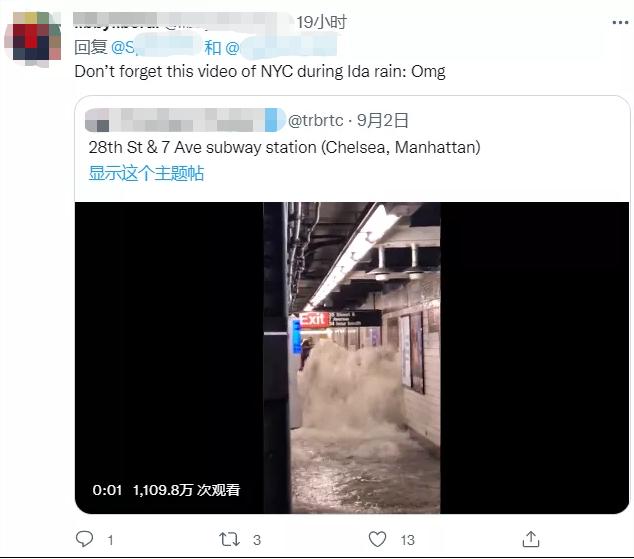634x559 pixels.
Task: Click the @trbrtc handle
Action: pos(315,120)
